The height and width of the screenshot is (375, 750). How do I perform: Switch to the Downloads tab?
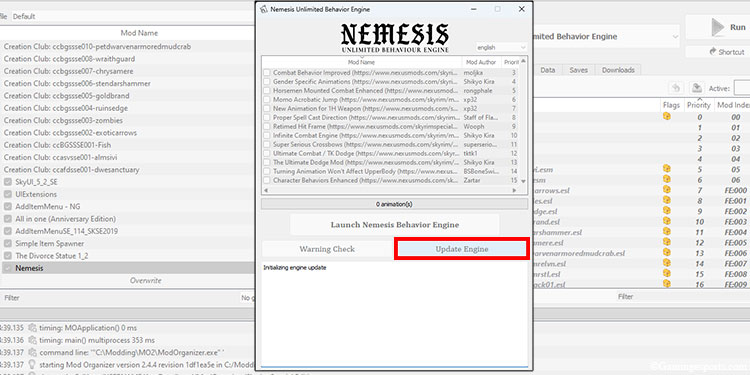(x=618, y=70)
